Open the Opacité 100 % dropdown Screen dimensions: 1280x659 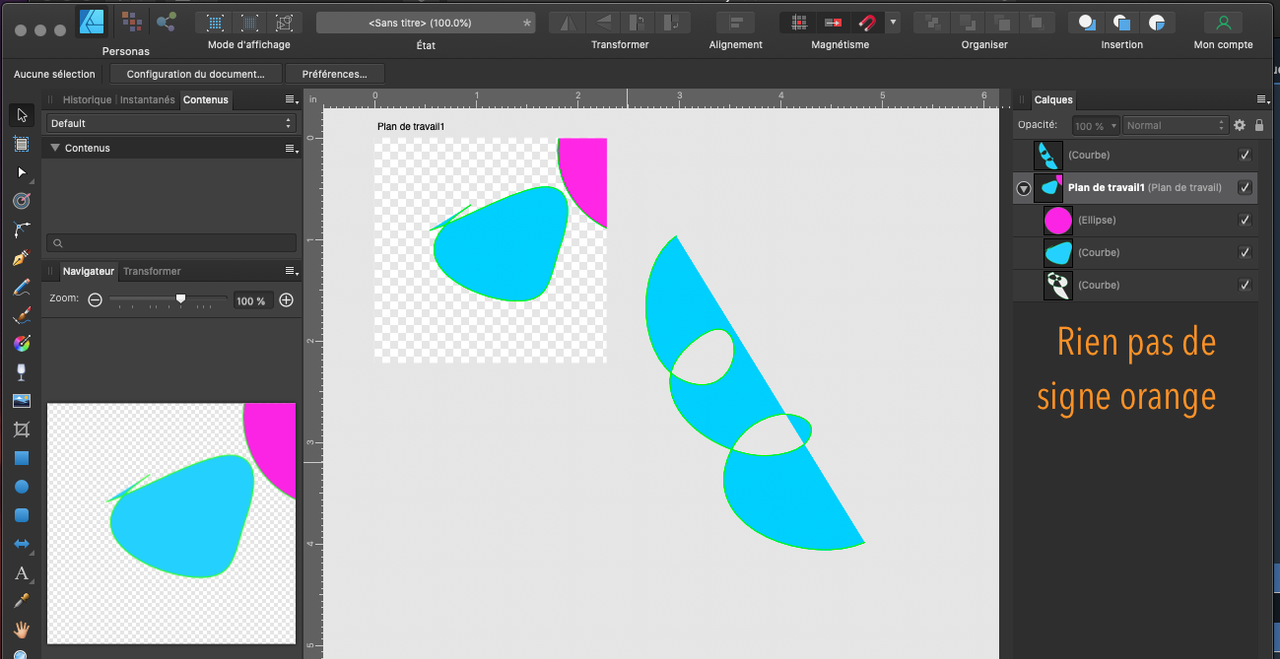pos(1096,125)
